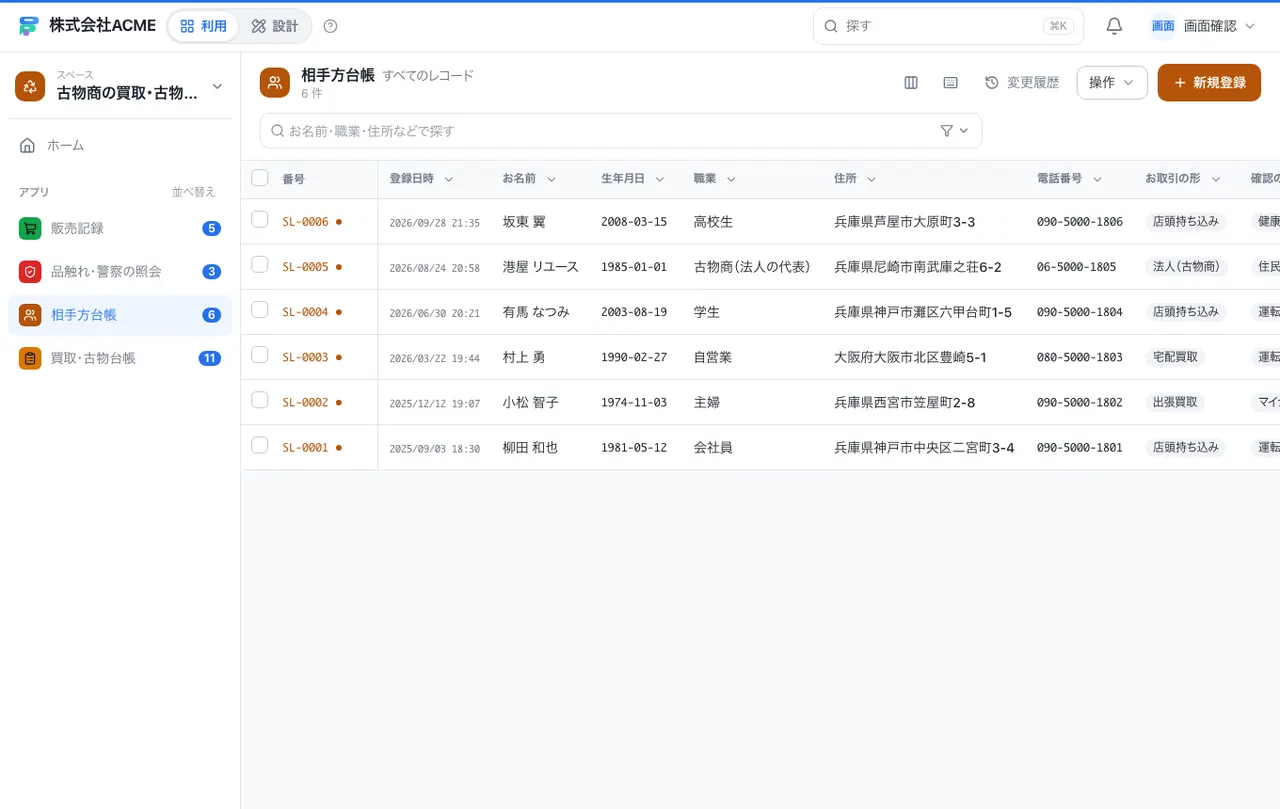Open notifications bell icon
This screenshot has width=1280, height=809.
(x=1114, y=26)
